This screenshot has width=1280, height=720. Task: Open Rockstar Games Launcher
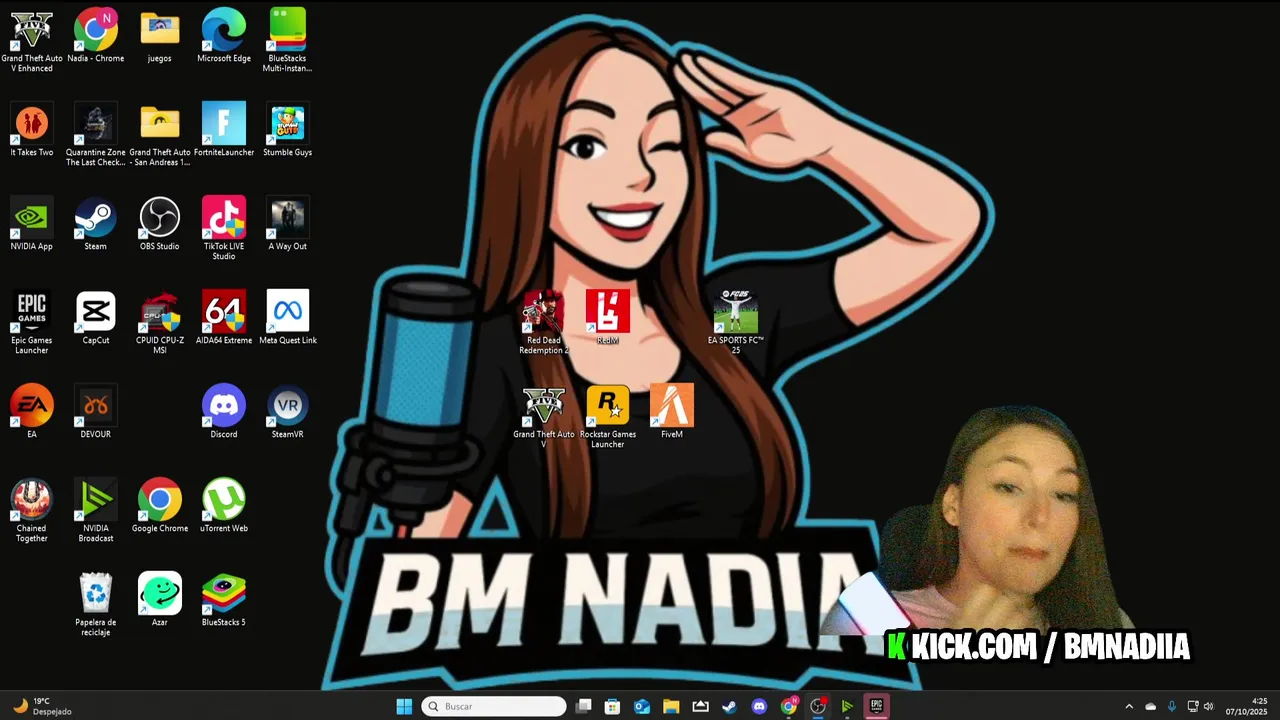click(x=608, y=417)
